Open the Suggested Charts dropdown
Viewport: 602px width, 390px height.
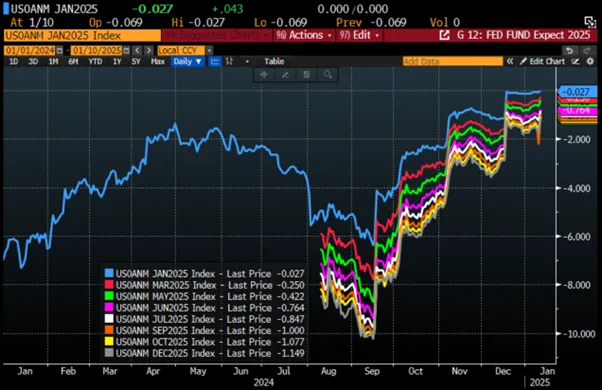click(217, 35)
